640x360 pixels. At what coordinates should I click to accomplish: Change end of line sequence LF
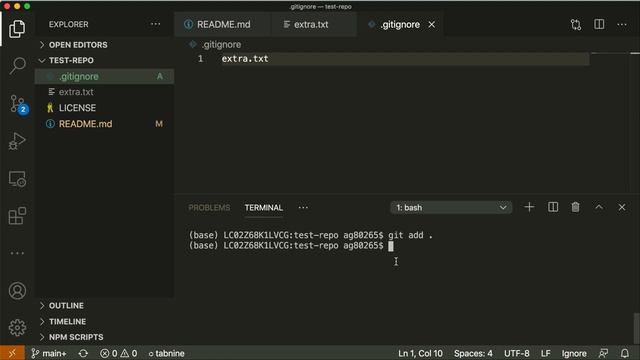(545, 353)
